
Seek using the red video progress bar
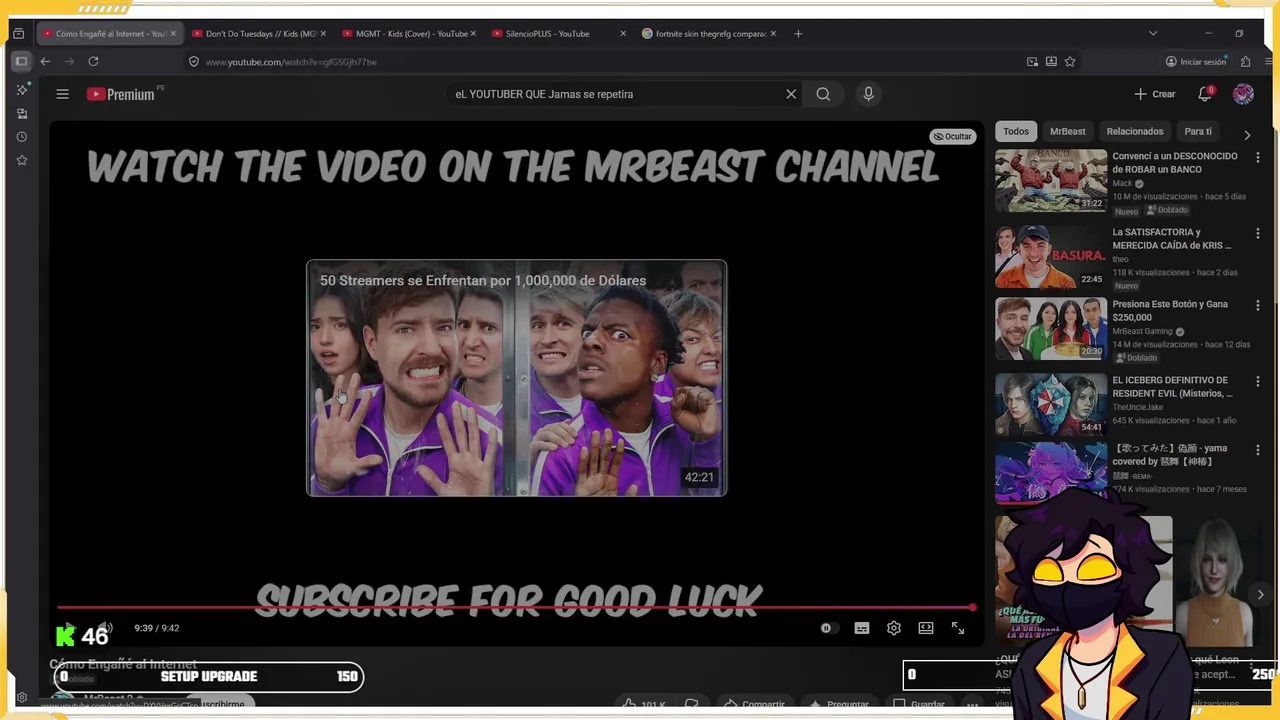[516, 607]
